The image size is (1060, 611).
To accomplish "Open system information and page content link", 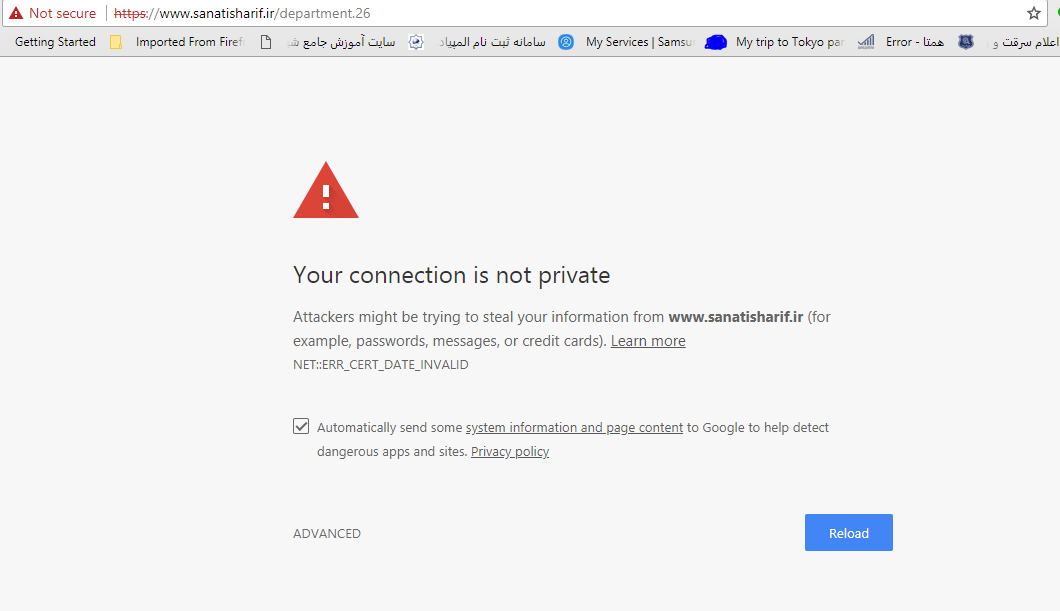I will point(574,428).
